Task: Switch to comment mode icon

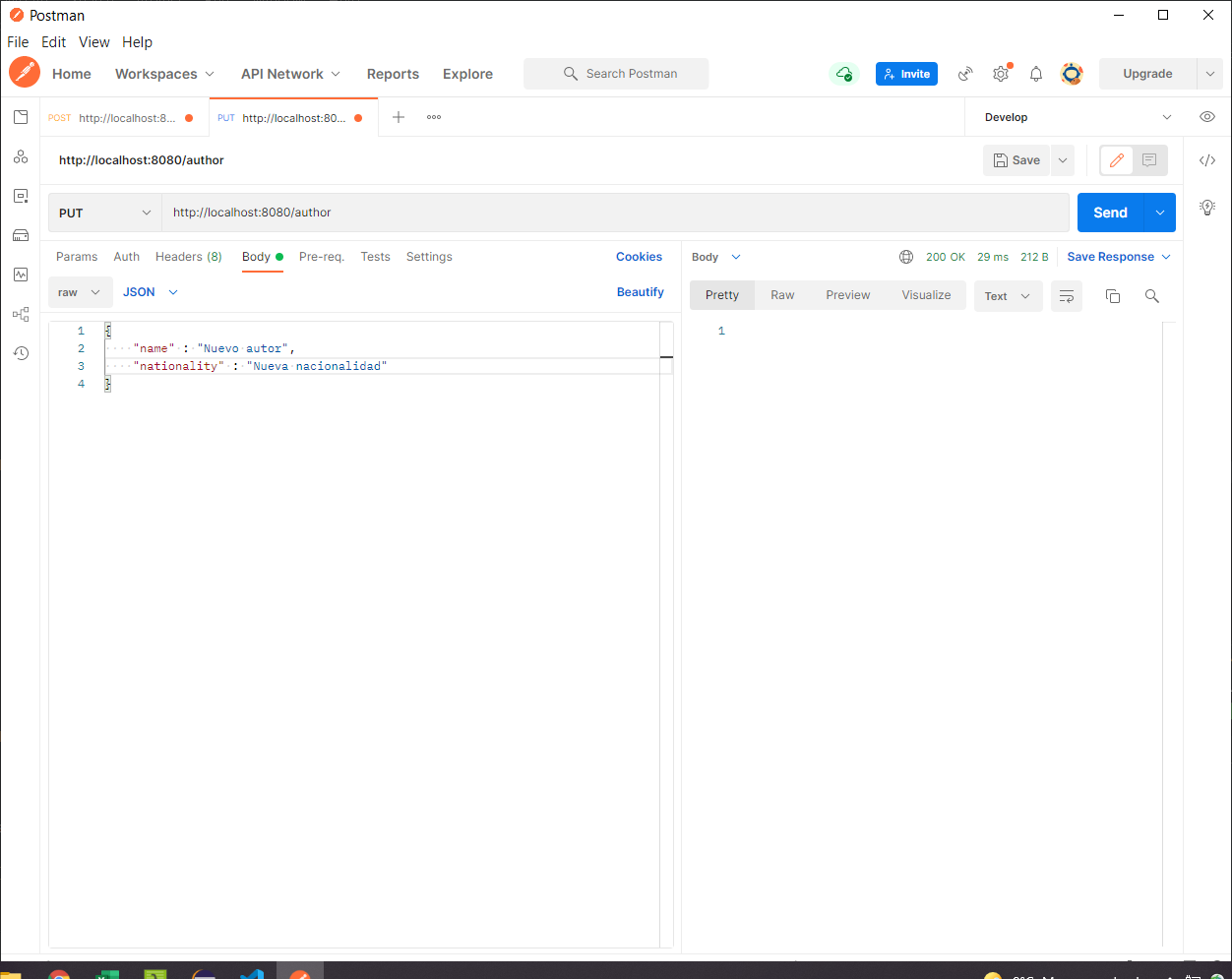Action: (x=1149, y=160)
